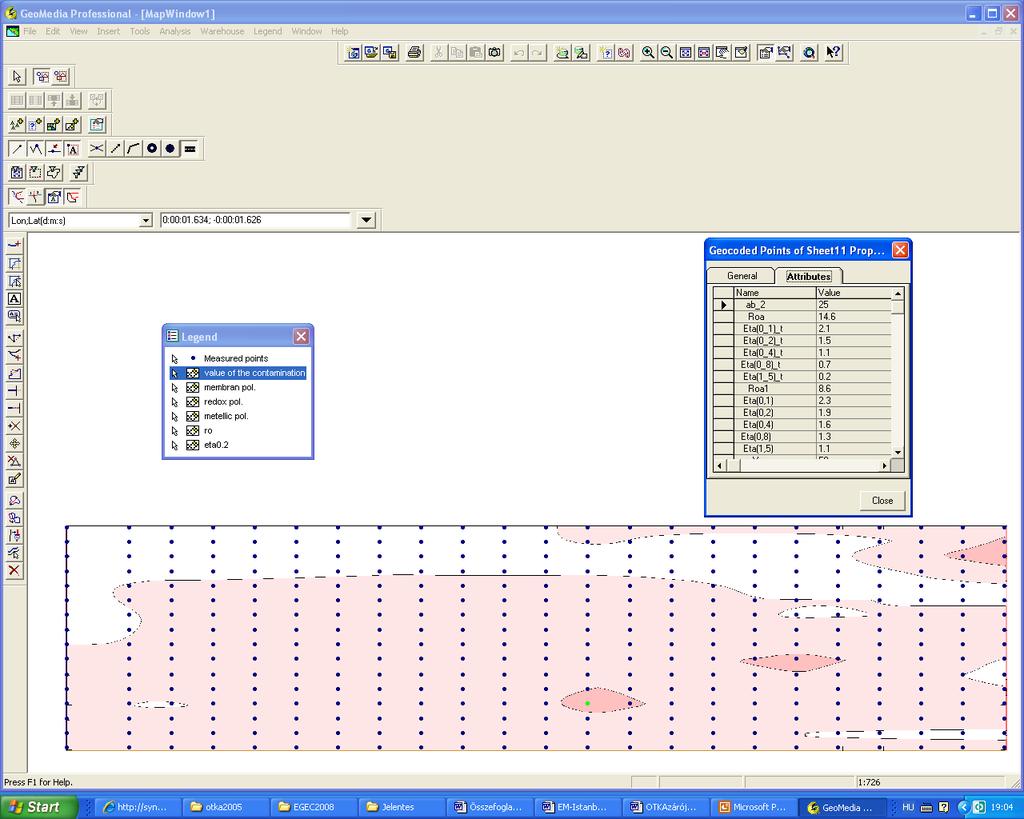Click the ro legend style swatch
1024x819 pixels.
tap(192, 430)
